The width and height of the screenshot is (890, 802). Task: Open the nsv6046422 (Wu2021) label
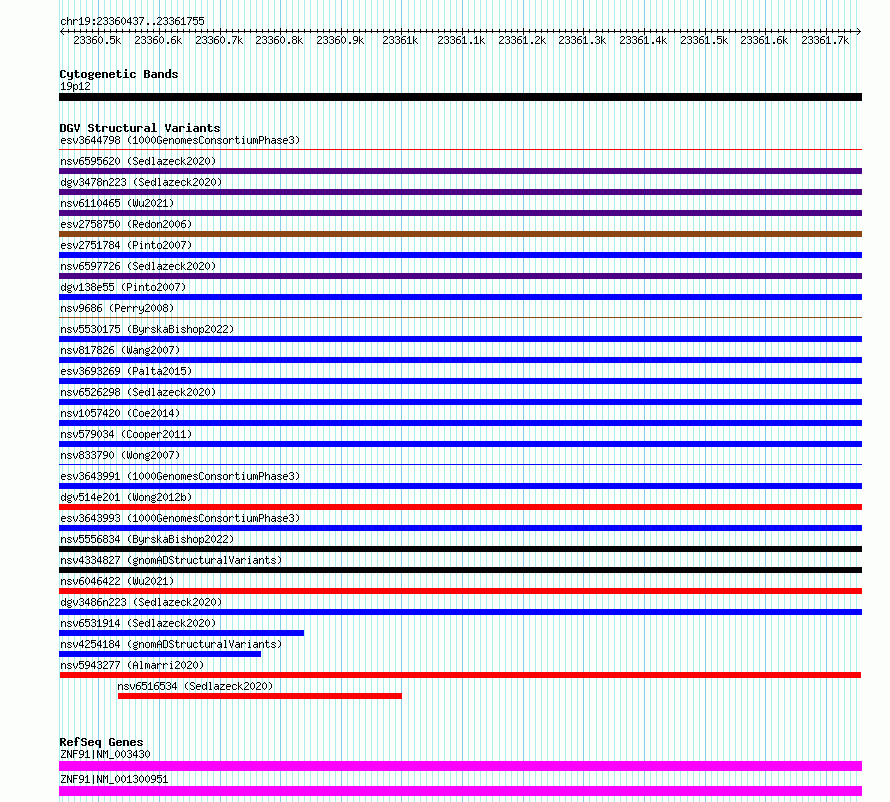coord(117,581)
